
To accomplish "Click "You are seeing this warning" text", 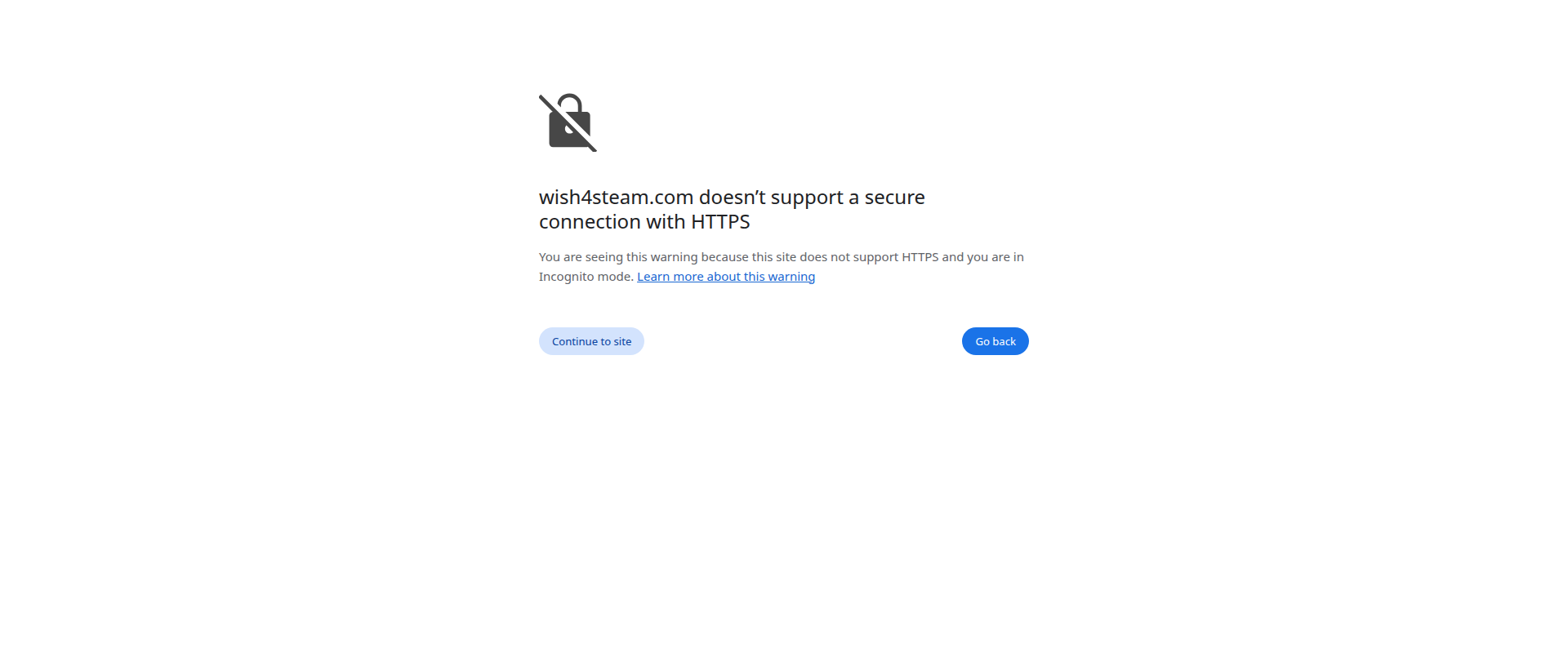I will tap(618, 257).
